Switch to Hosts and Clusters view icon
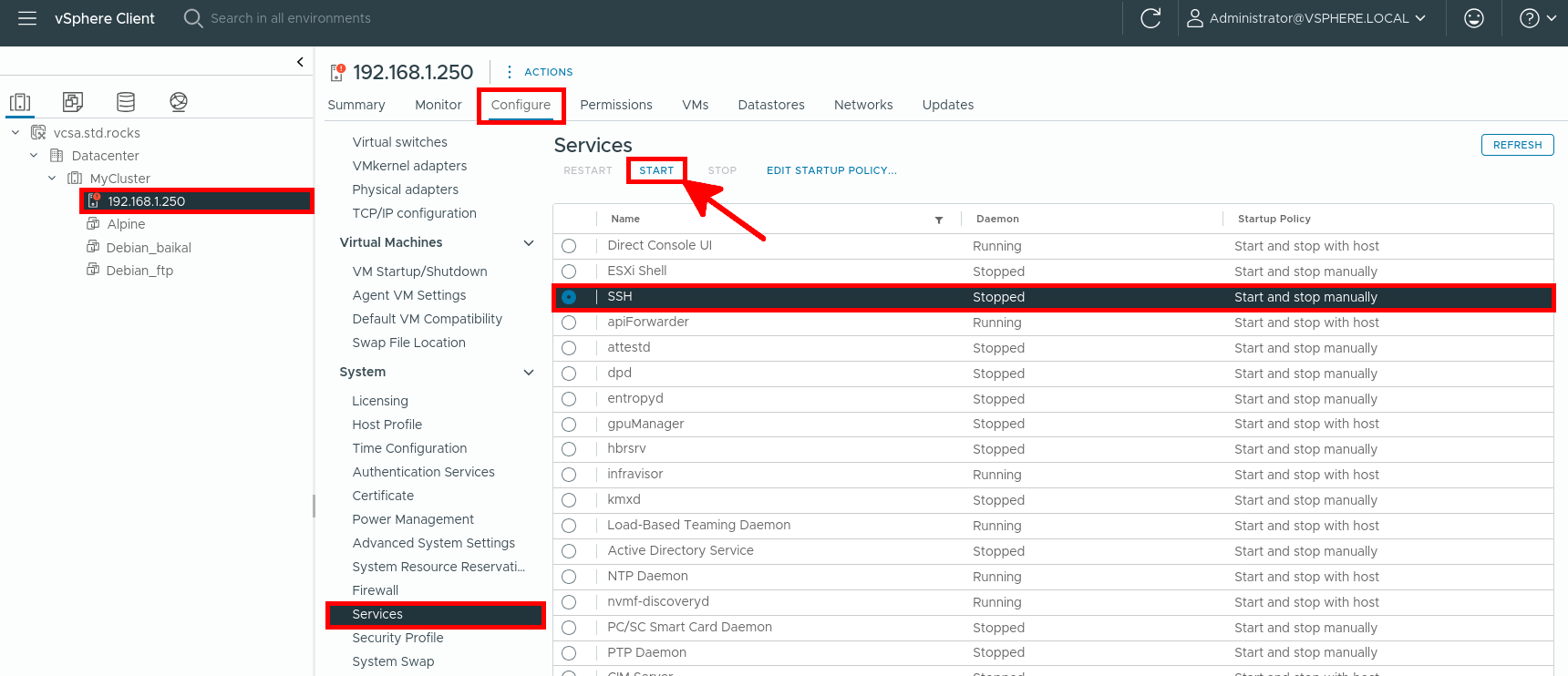Image resolution: width=1568 pixels, height=676 pixels. pos(20,102)
